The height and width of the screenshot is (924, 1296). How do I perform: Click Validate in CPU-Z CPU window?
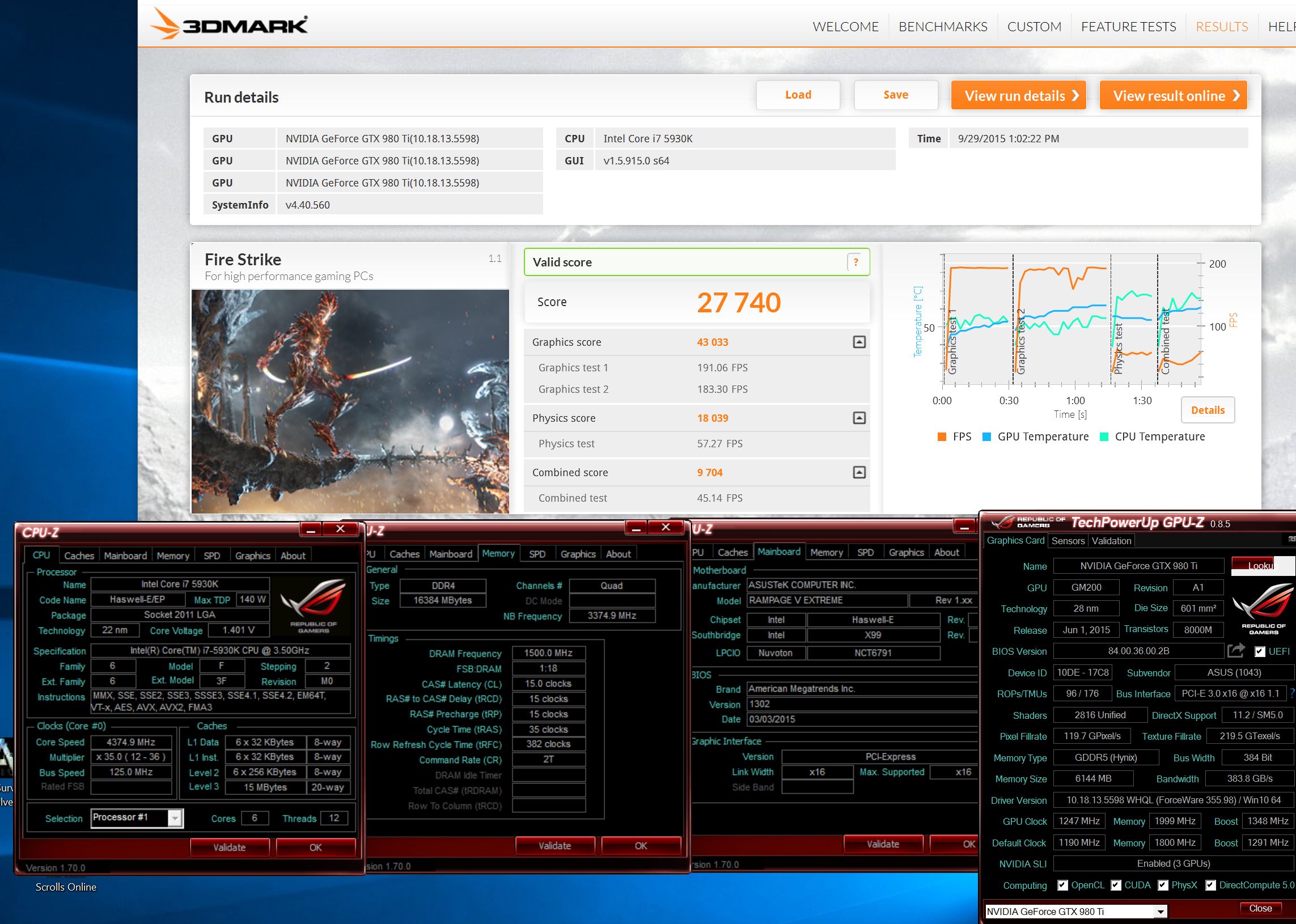pos(229,847)
